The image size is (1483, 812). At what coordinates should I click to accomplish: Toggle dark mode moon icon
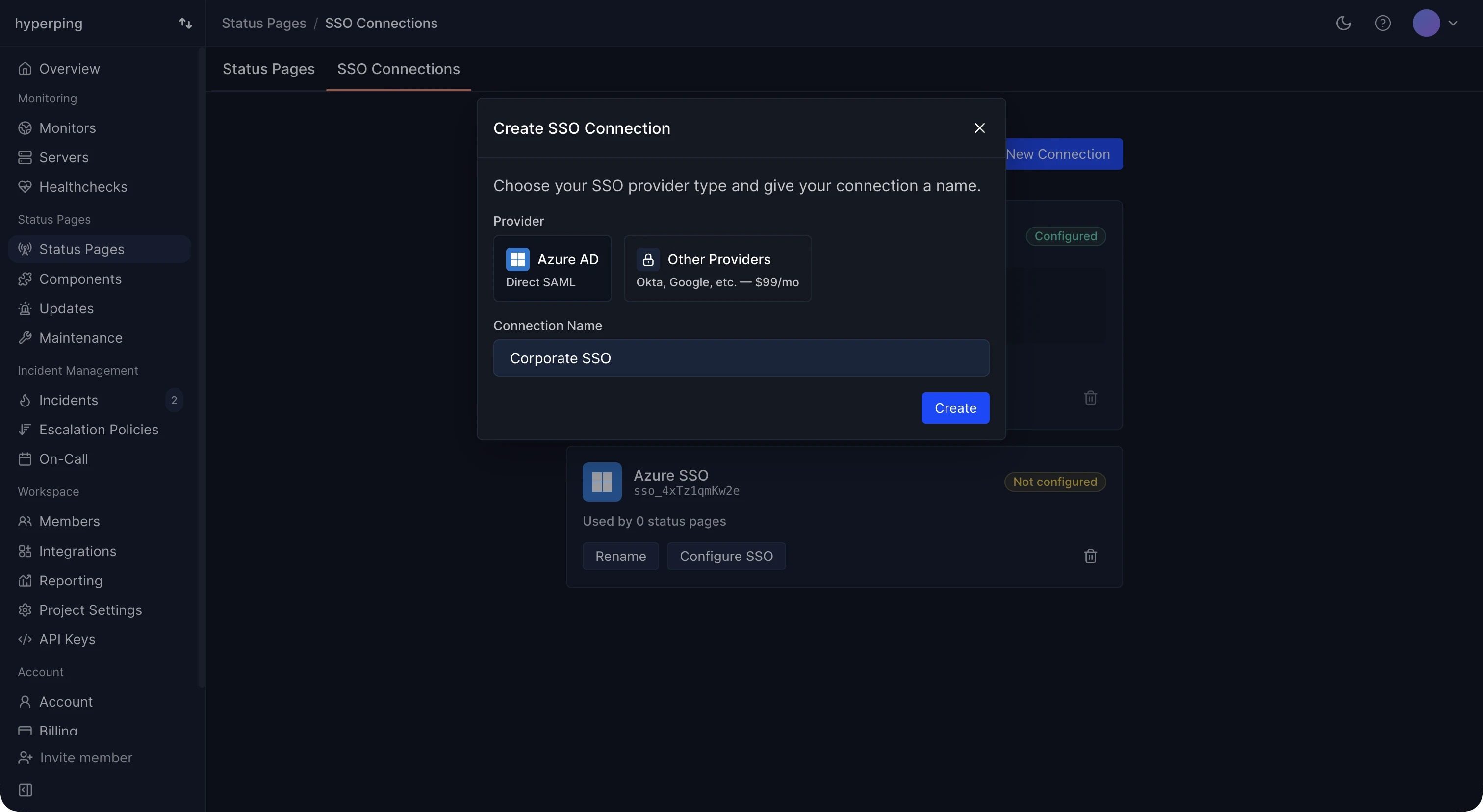coord(1344,23)
